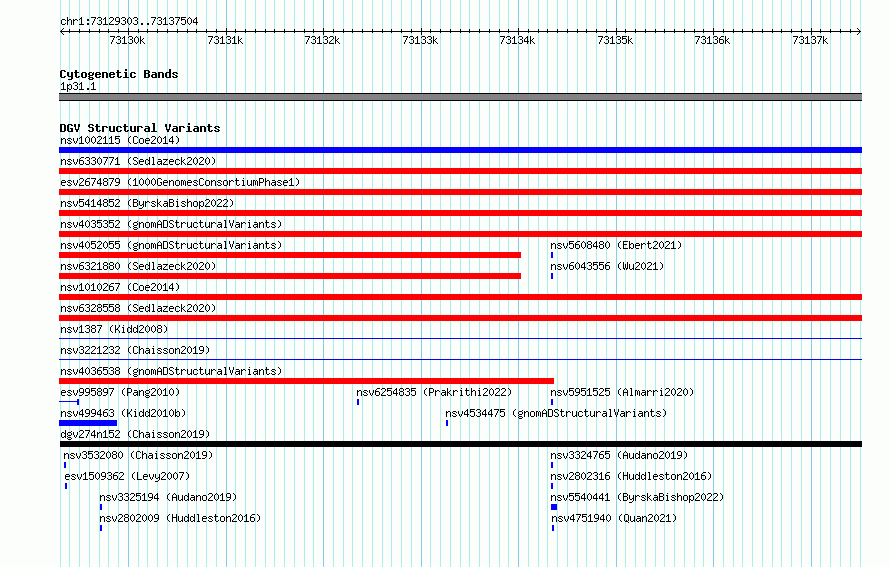Click nsv5414852 (ByrskaBishop2022) label
Image resolution: width=890 pixels, height=567 pixels.
click(147, 203)
